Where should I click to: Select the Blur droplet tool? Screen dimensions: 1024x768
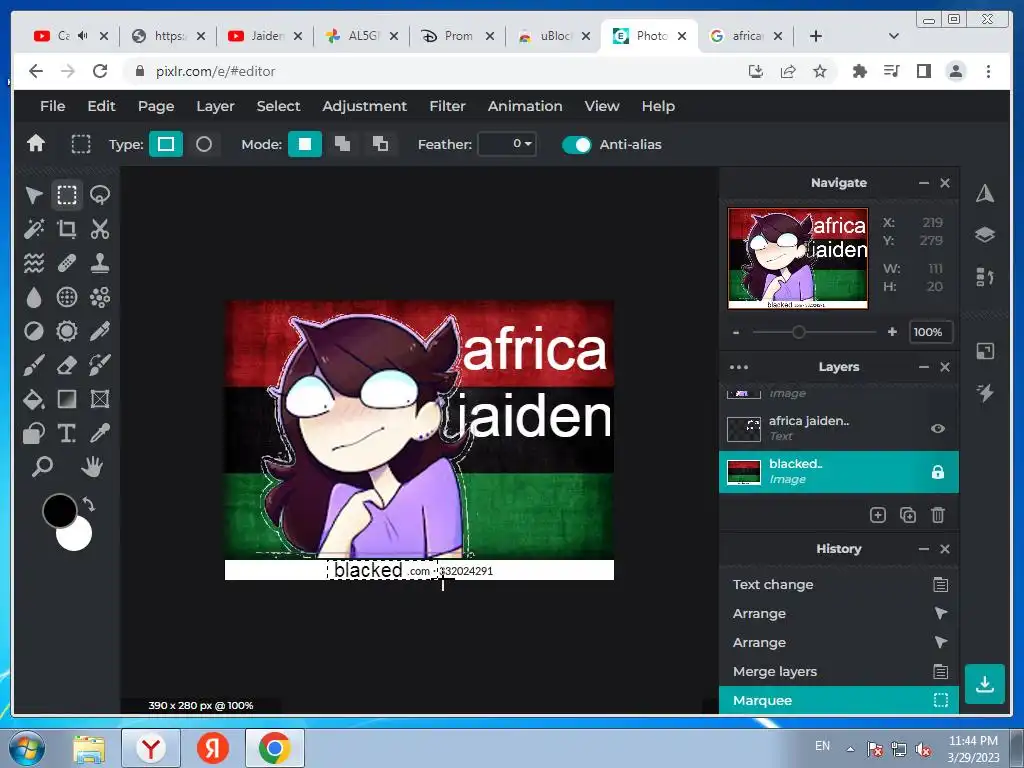point(33,297)
